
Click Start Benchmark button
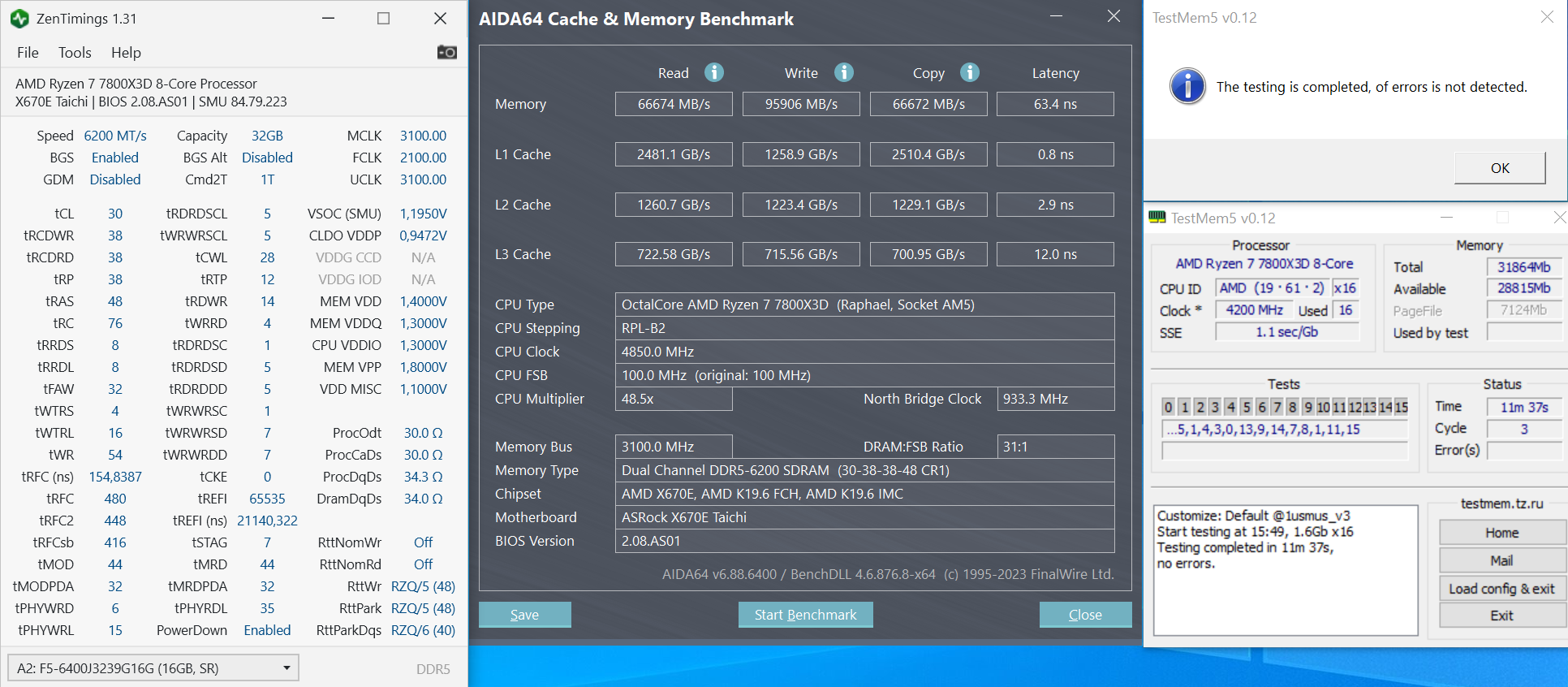[805, 615]
